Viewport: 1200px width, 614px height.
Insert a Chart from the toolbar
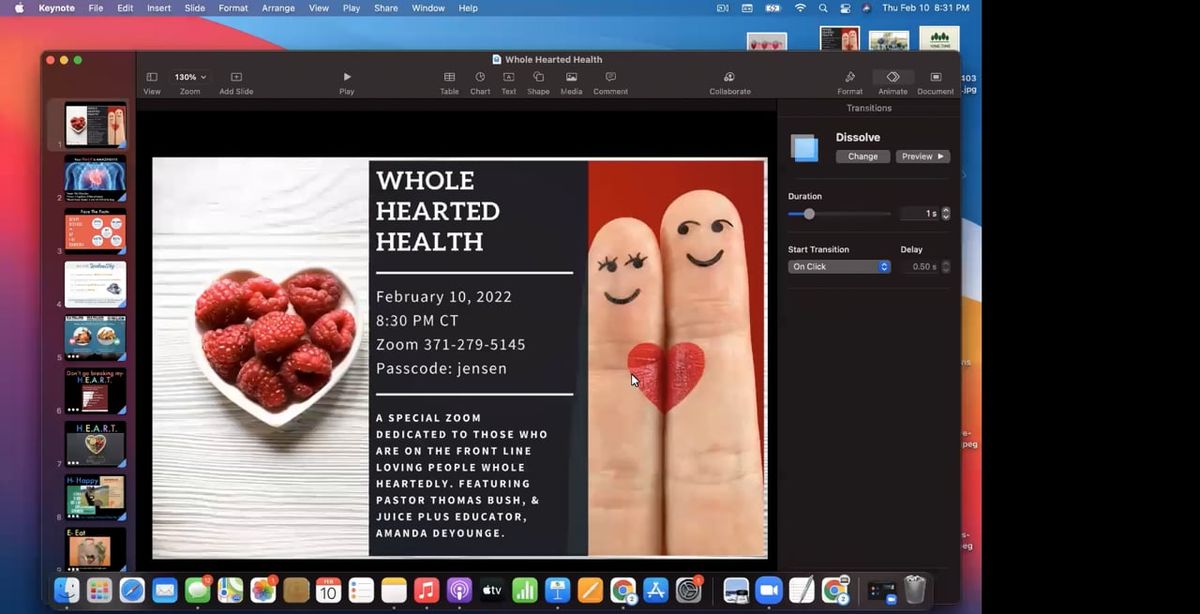point(480,83)
